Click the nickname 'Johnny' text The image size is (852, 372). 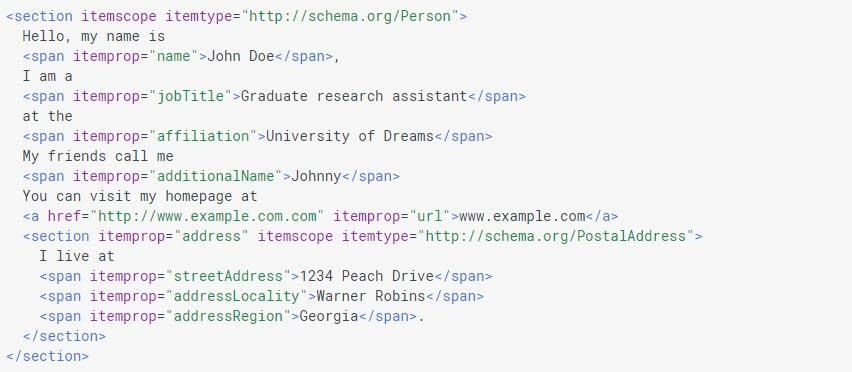316,176
